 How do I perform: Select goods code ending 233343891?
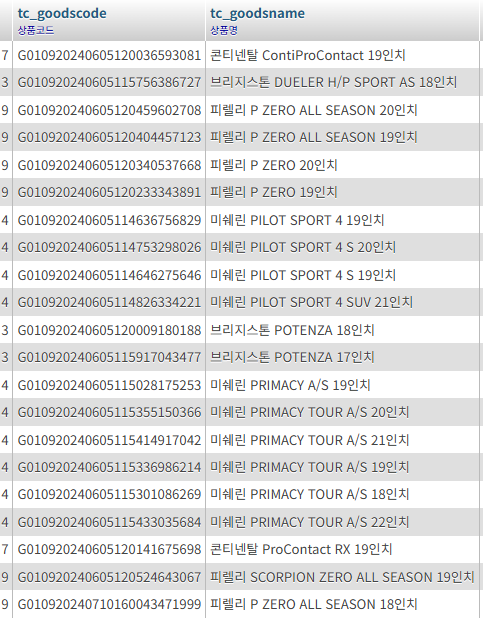pos(109,192)
